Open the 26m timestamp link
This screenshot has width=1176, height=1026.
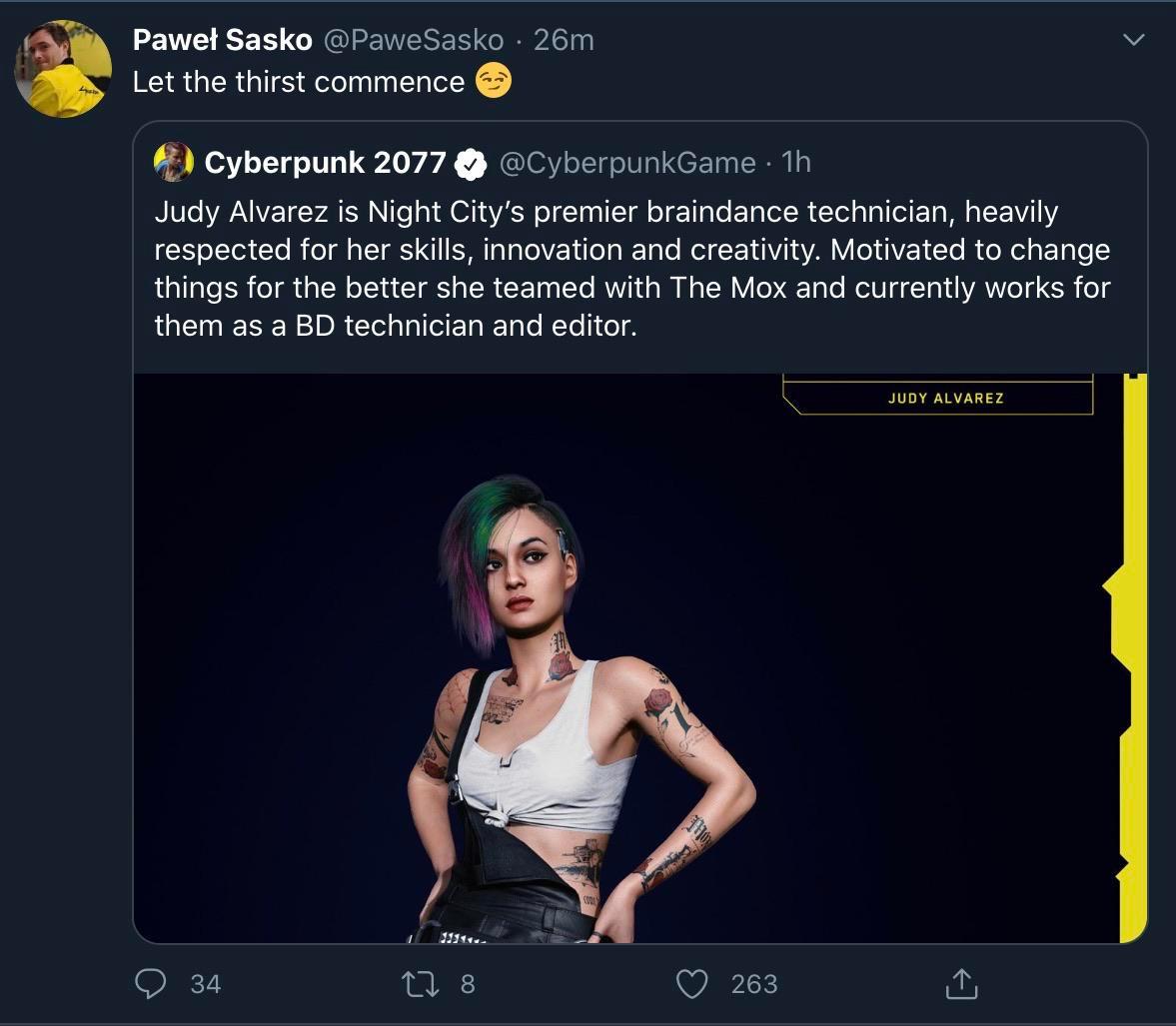click(x=564, y=40)
